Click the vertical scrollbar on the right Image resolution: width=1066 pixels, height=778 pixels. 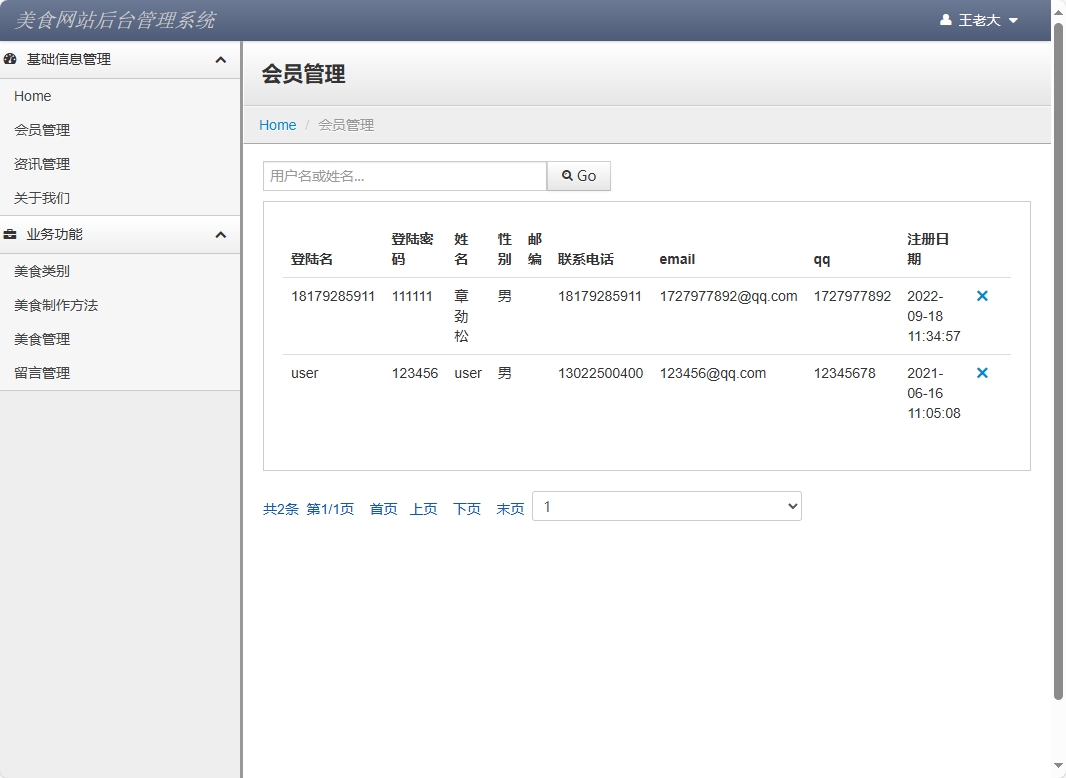pyautogui.click(x=1058, y=360)
